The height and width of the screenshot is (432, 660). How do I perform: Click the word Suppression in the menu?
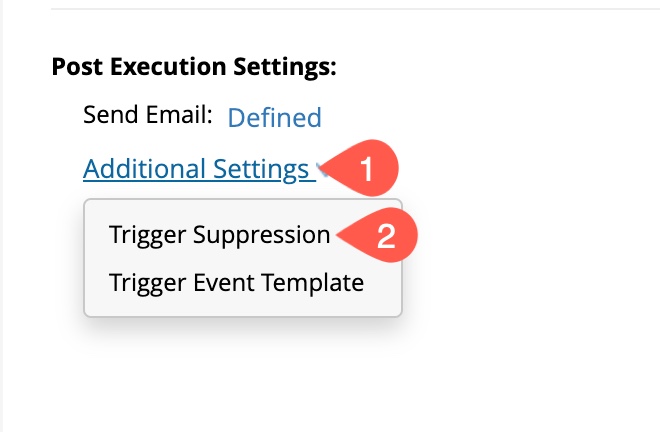point(261,235)
